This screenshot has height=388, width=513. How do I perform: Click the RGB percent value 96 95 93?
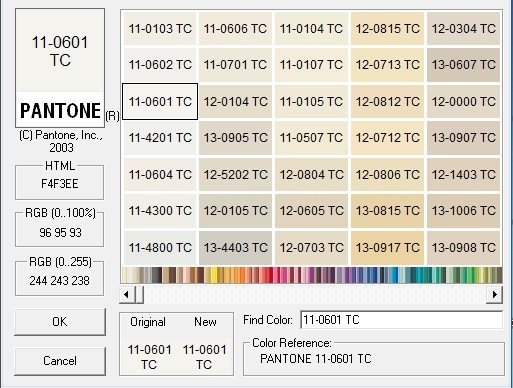(x=60, y=232)
